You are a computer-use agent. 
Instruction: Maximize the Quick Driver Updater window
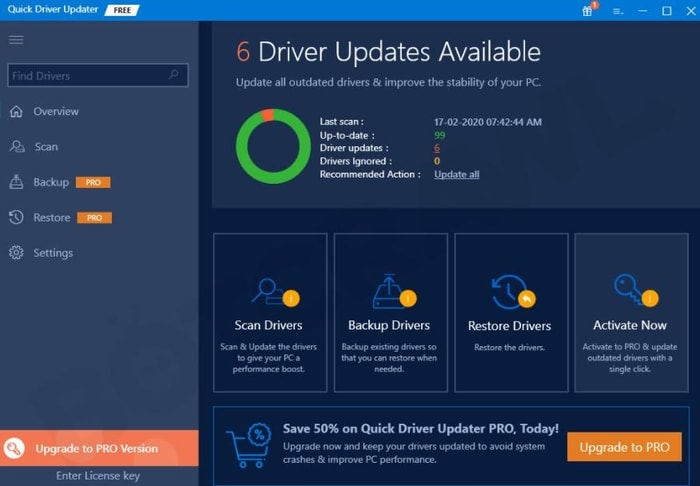click(x=667, y=11)
